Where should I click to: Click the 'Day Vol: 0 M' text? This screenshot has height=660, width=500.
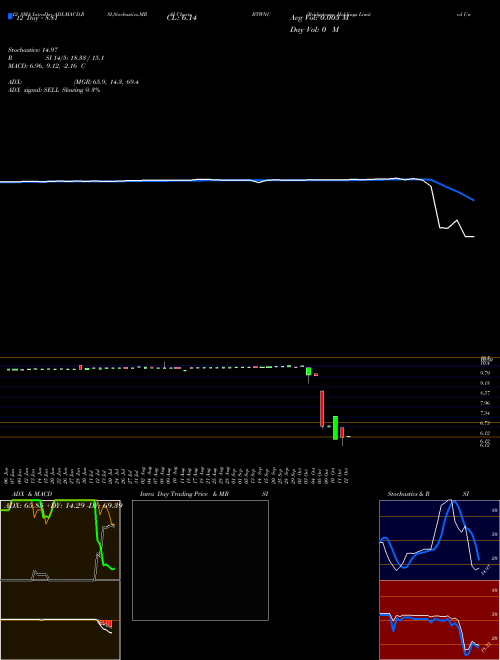(314, 30)
